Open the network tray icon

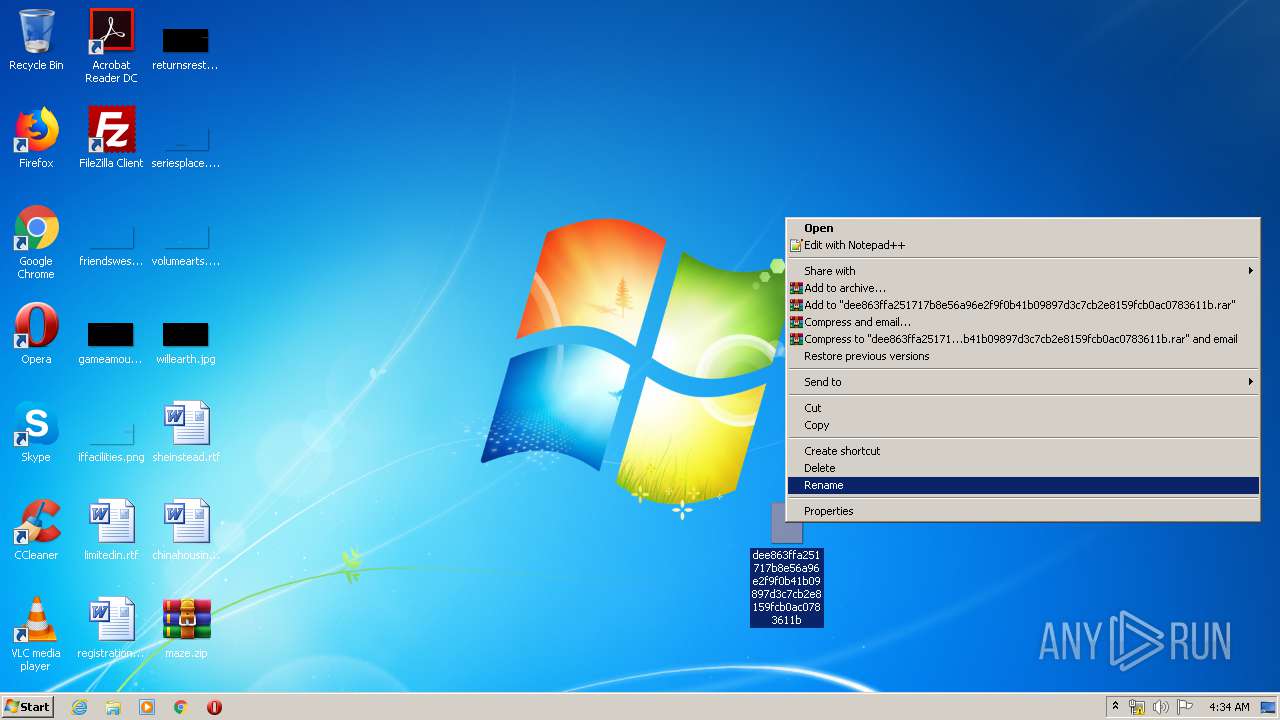pos(1137,707)
